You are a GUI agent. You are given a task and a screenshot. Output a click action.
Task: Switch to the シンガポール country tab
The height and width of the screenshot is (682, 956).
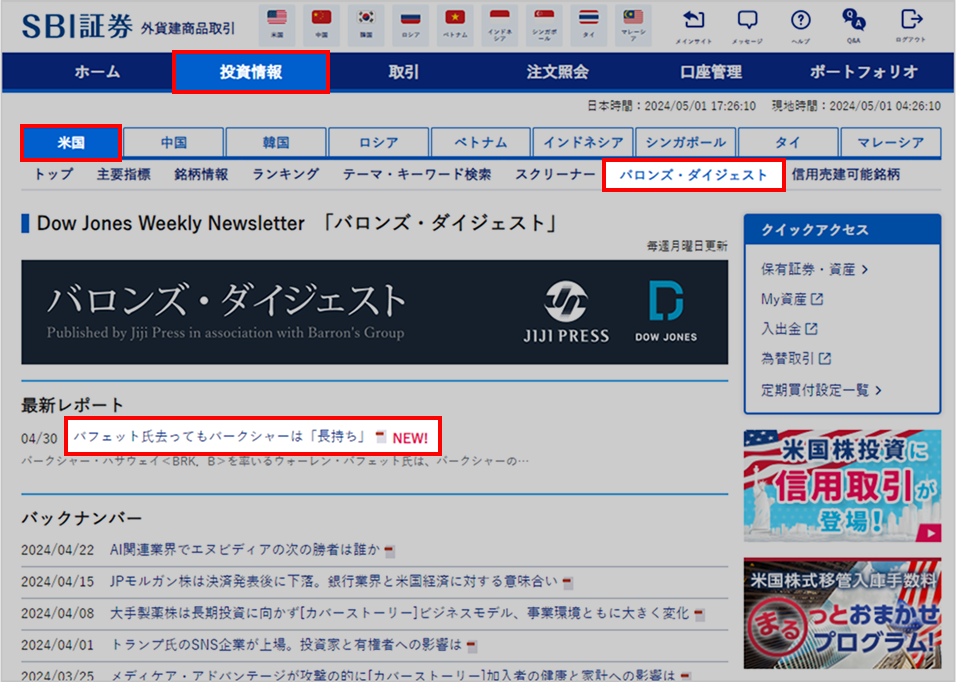(x=686, y=143)
